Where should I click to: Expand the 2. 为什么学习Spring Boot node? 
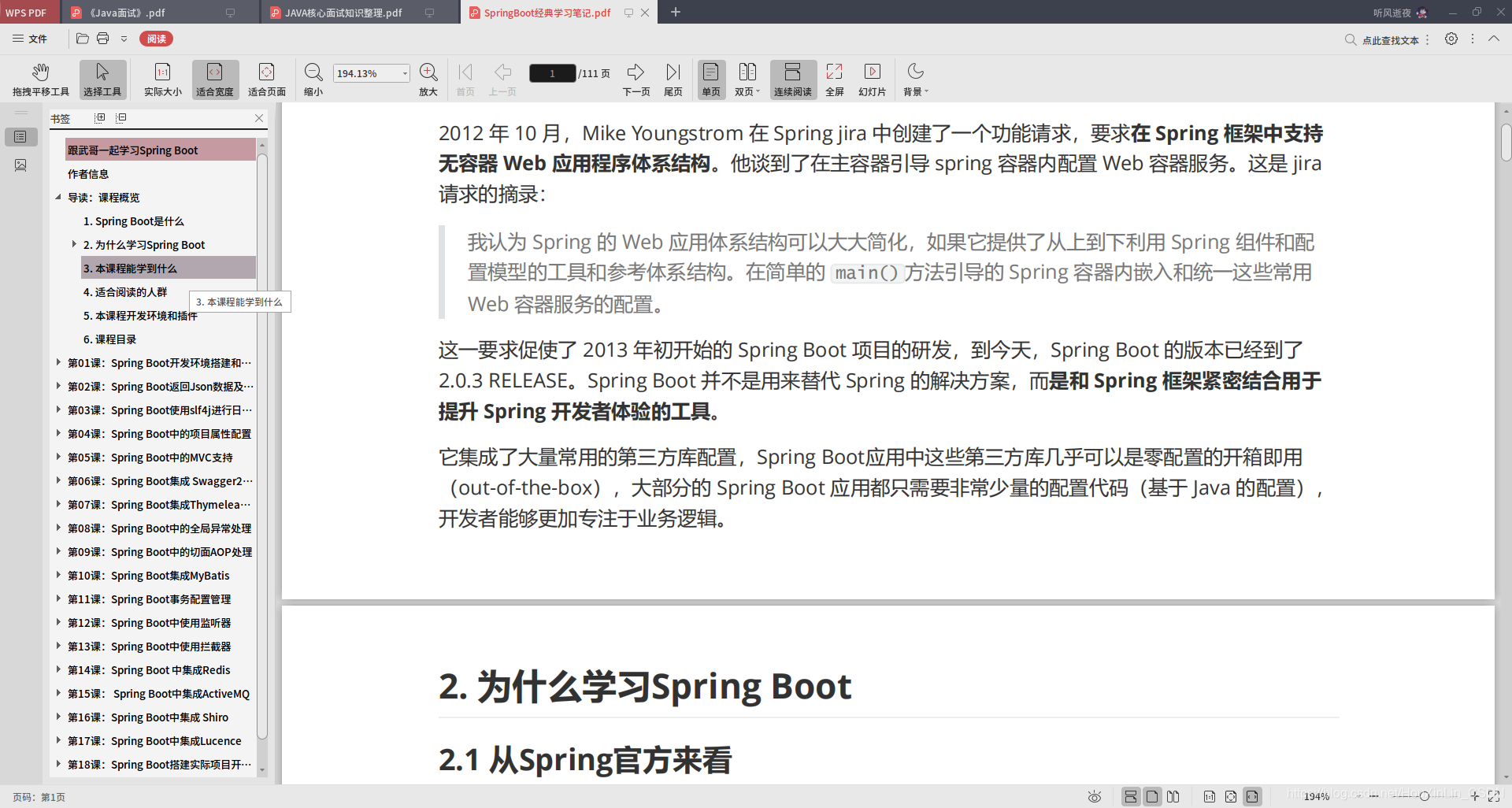coord(74,244)
